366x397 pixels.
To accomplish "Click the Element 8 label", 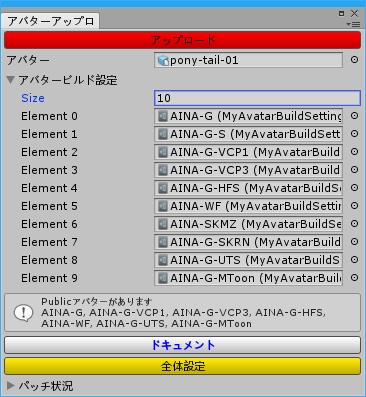I will 49,260.
